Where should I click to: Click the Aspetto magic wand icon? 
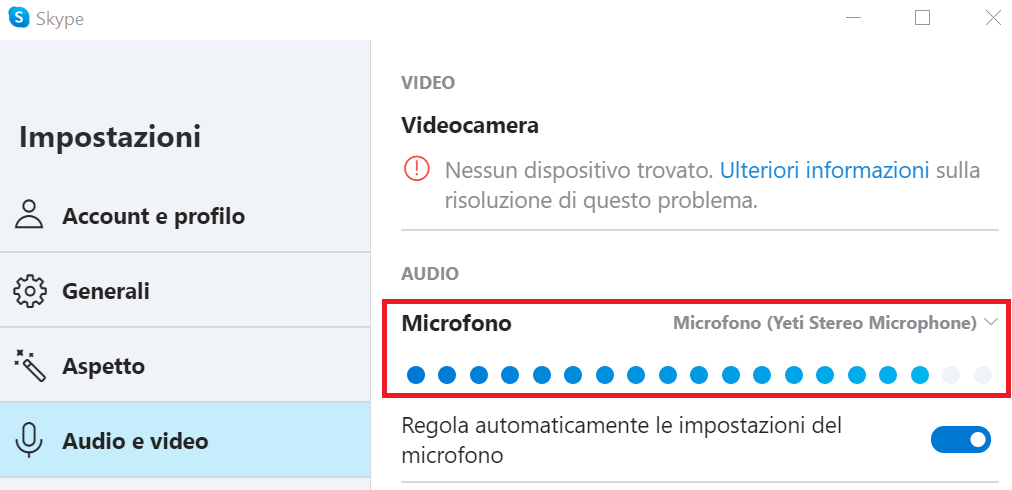(31, 366)
